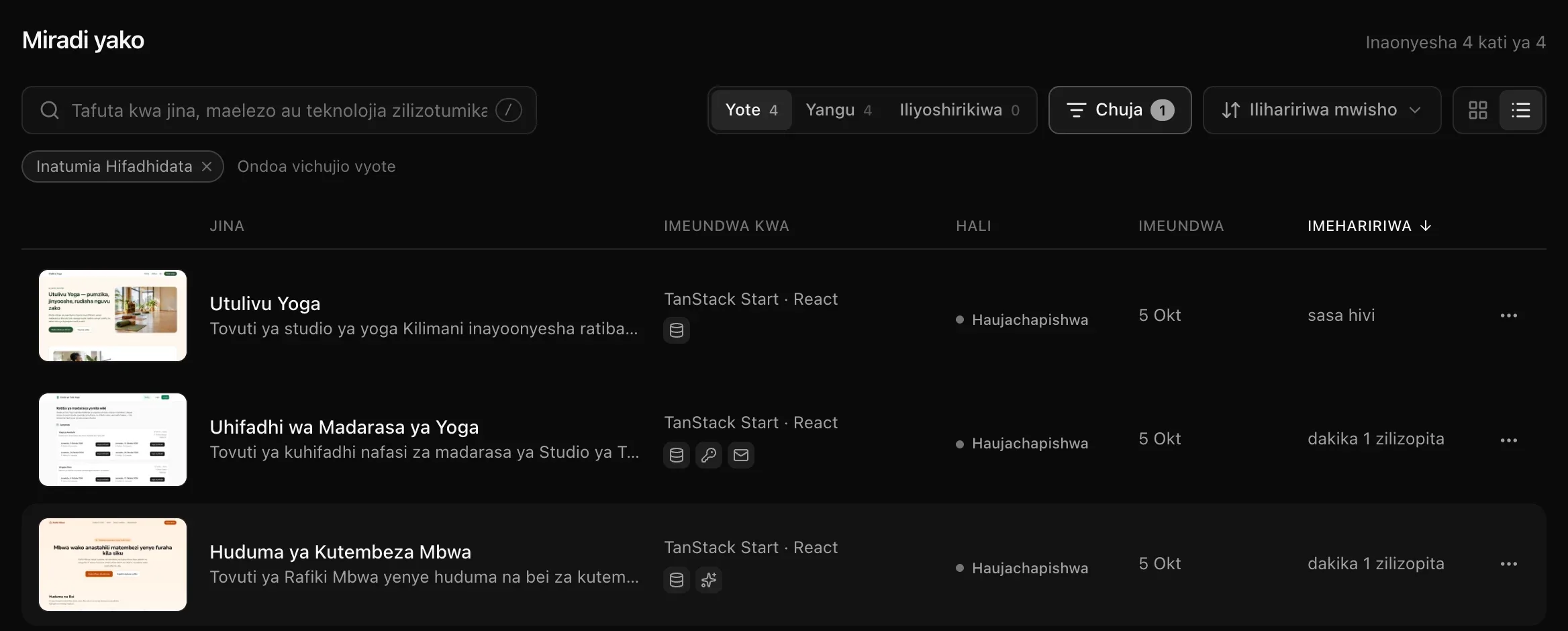Viewport: 1568px width, 631px height.
Task: Open project titled Uhifadhi wa Madarasa ya Yoga
Action: pos(344,427)
